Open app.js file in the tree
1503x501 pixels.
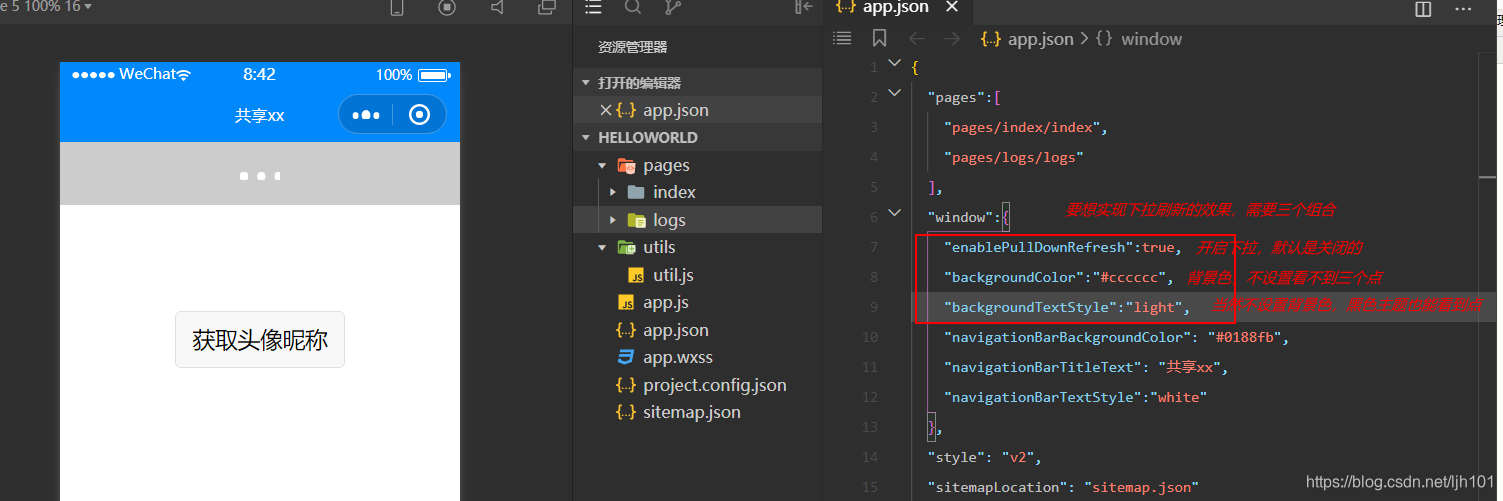666,302
